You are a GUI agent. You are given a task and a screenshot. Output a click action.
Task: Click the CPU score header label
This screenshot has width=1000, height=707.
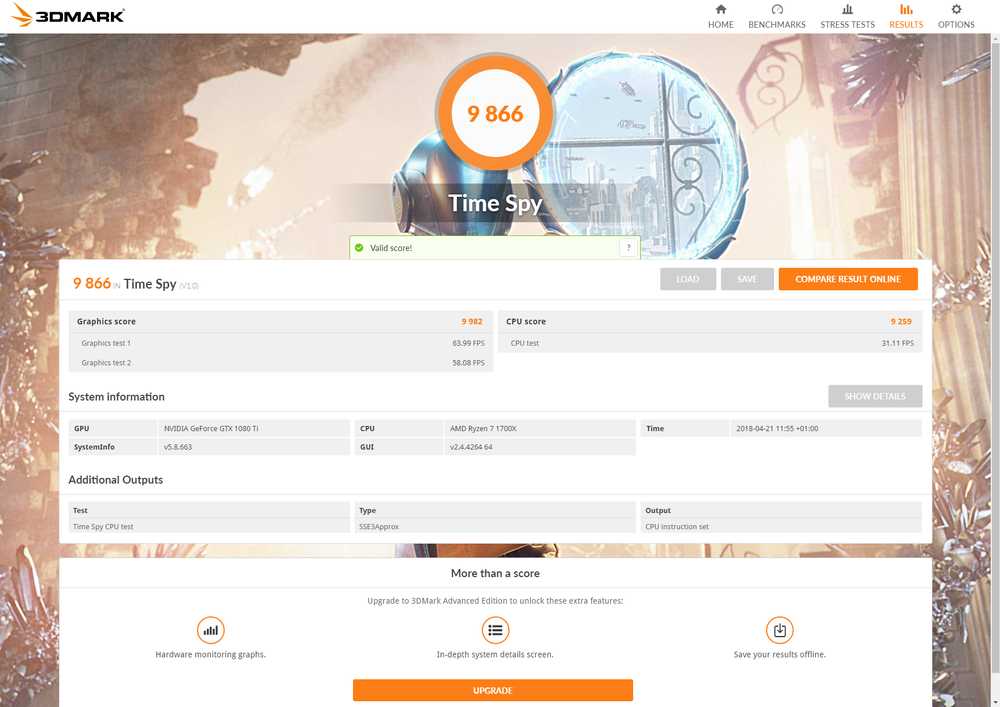[x=526, y=321]
